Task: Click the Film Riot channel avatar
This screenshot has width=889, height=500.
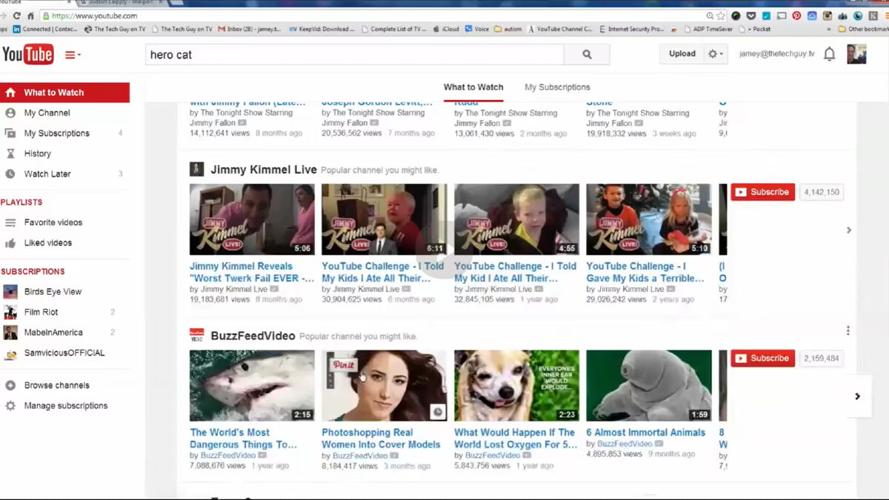Action: (10, 312)
